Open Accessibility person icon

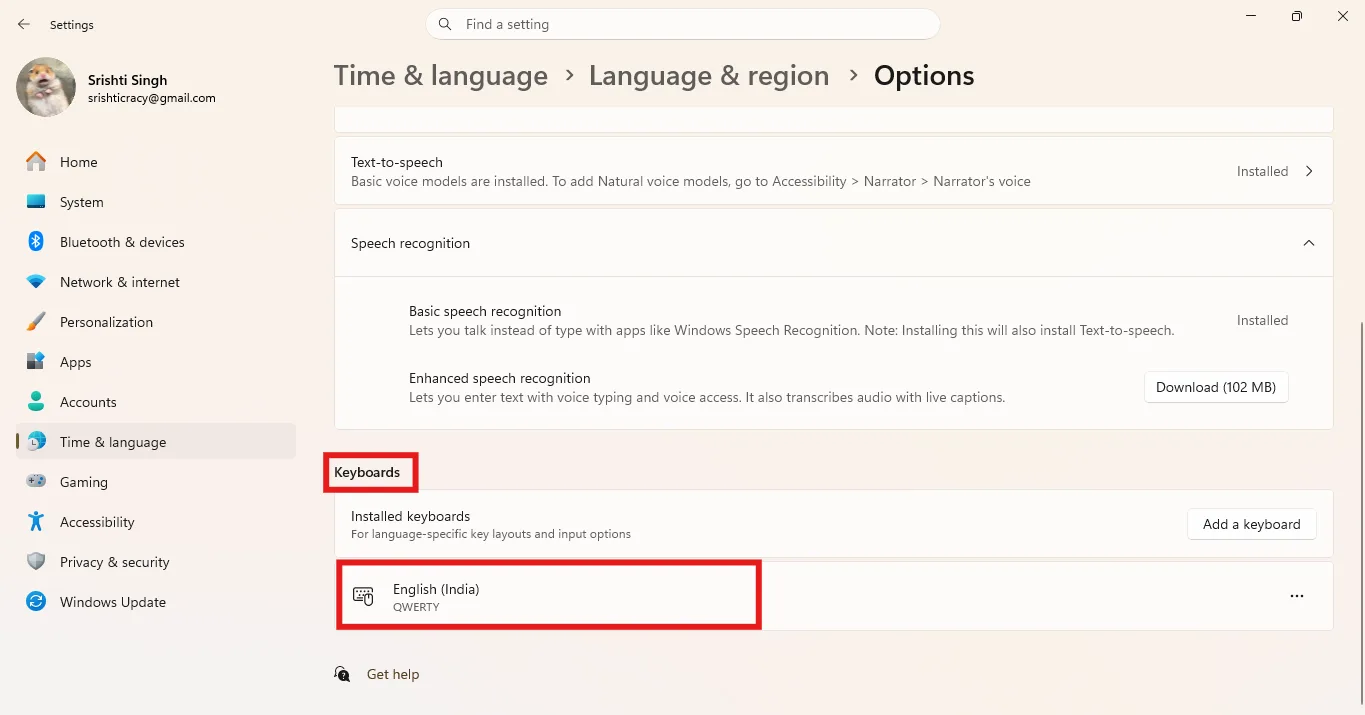tap(36, 522)
